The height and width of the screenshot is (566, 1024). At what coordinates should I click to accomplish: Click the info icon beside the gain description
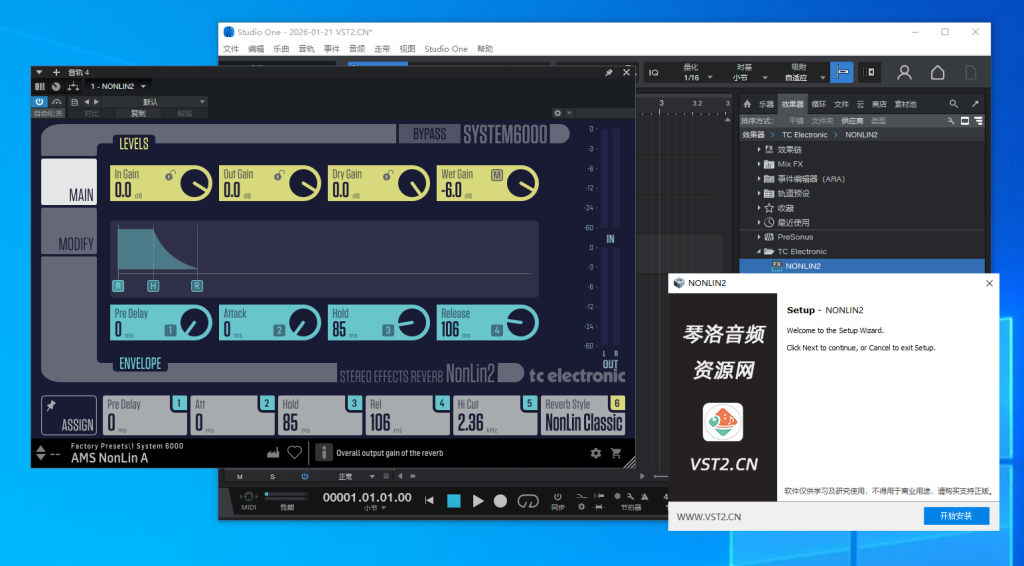click(x=323, y=453)
